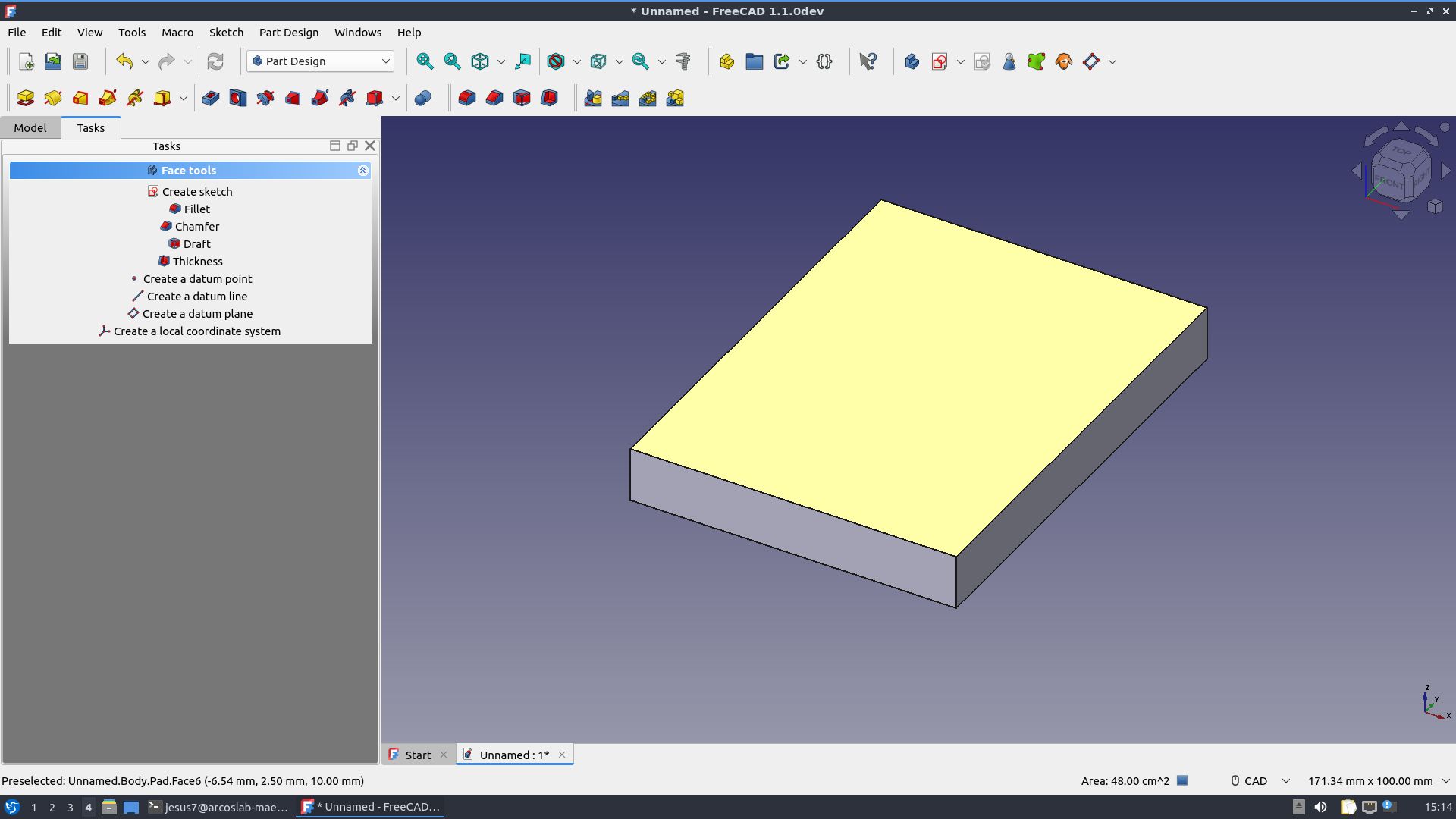Click the Create sketch toolbar icon

click(940, 61)
